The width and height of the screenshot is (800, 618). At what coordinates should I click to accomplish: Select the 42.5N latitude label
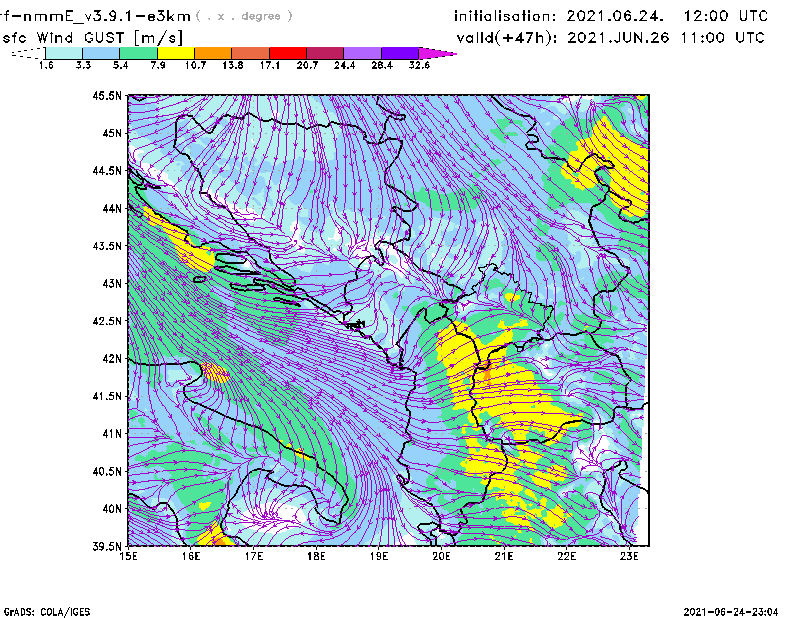point(107,321)
